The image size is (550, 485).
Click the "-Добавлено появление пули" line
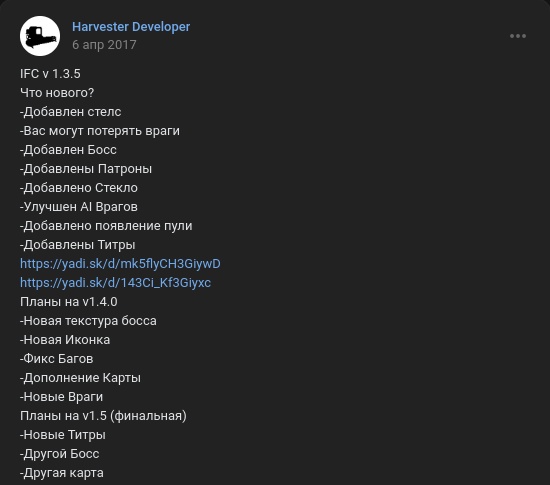(106, 226)
